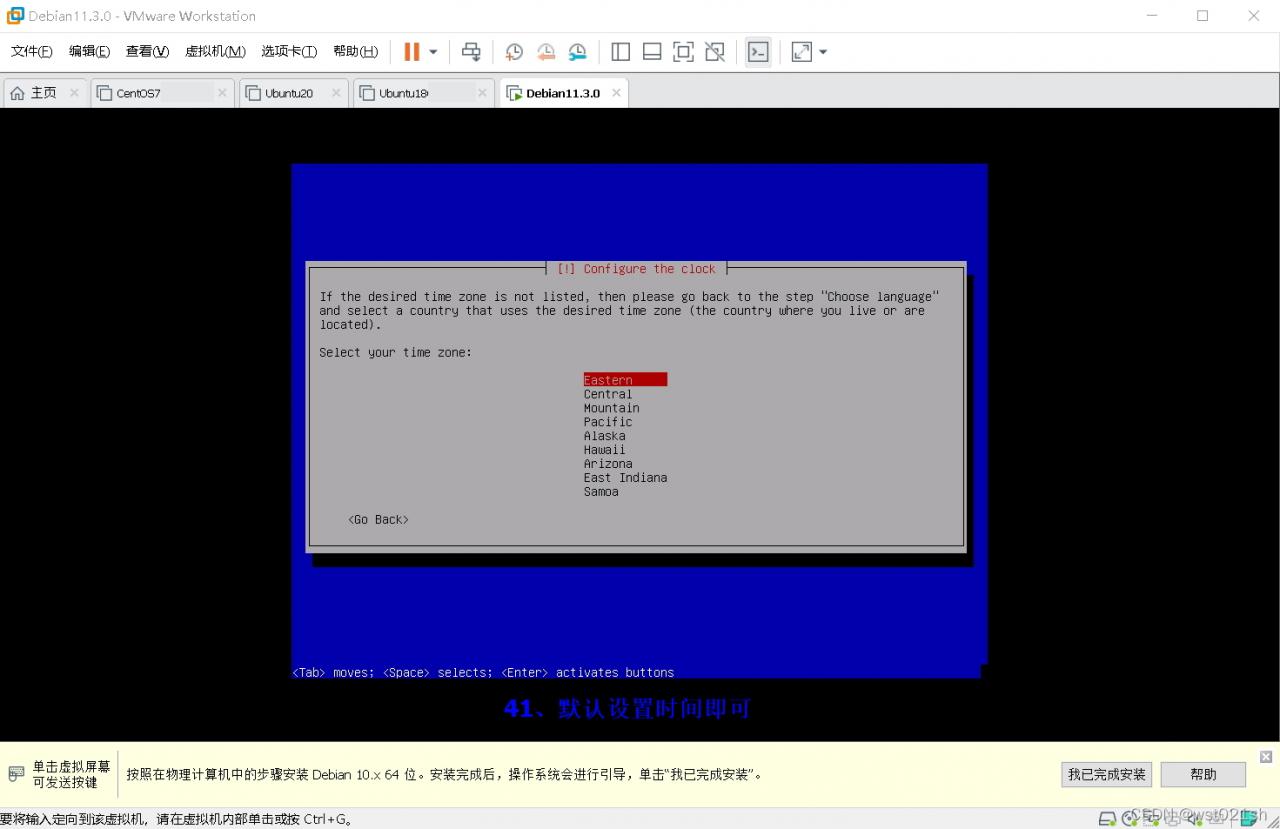The height and width of the screenshot is (829, 1280).
Task: Pause the virtual machine with the orange pause icon
Action: pos(411,52)
